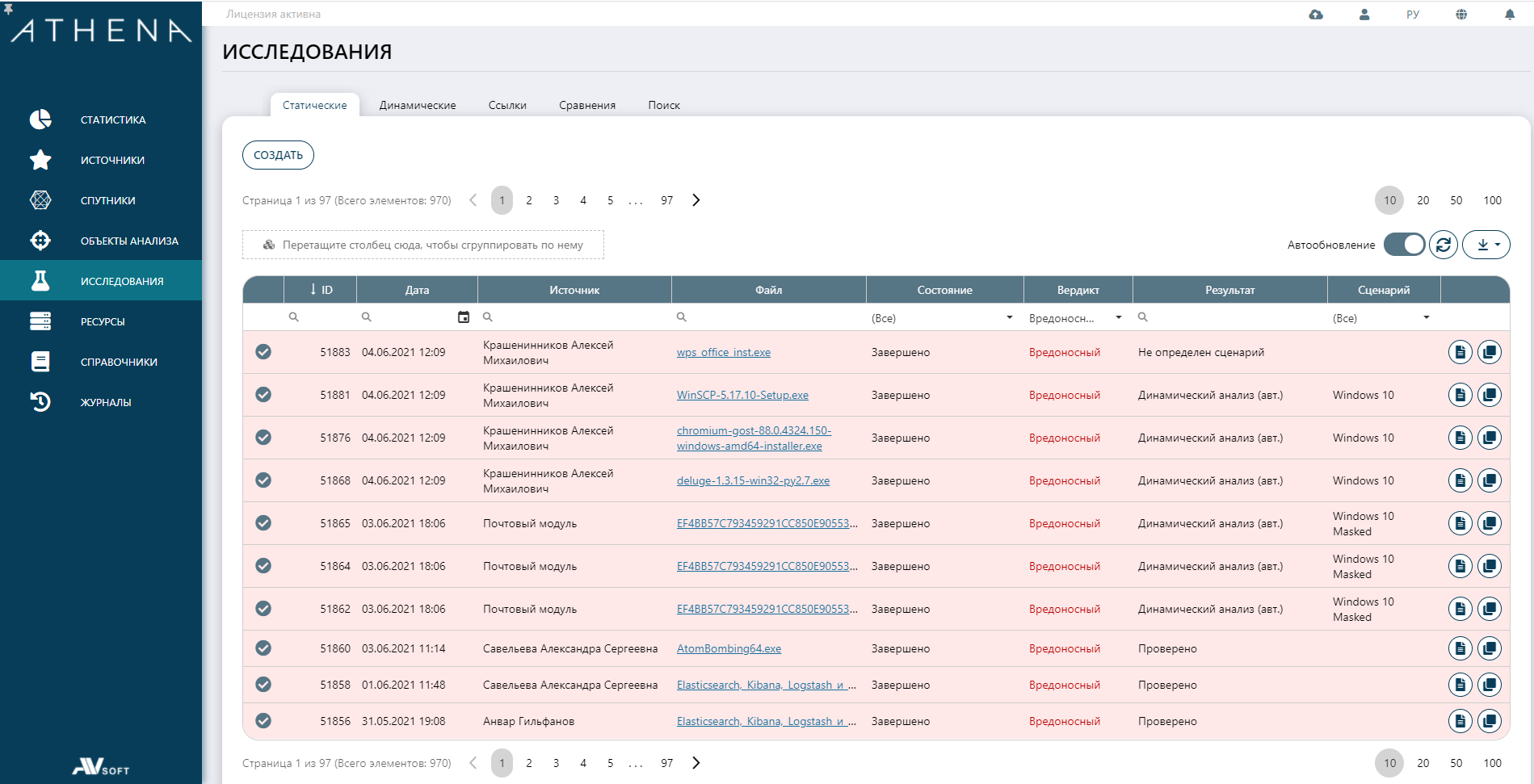
Task: Click the globe language icon
Action: [1461, 15]
